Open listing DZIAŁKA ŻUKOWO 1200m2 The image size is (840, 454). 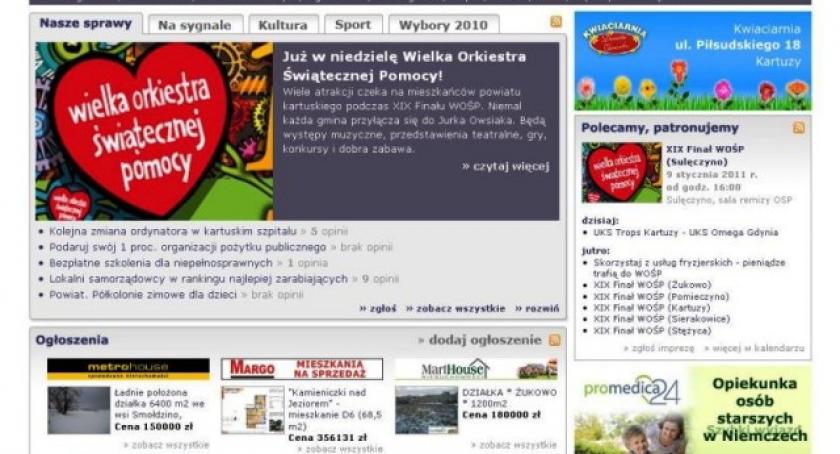click(509, 398)
